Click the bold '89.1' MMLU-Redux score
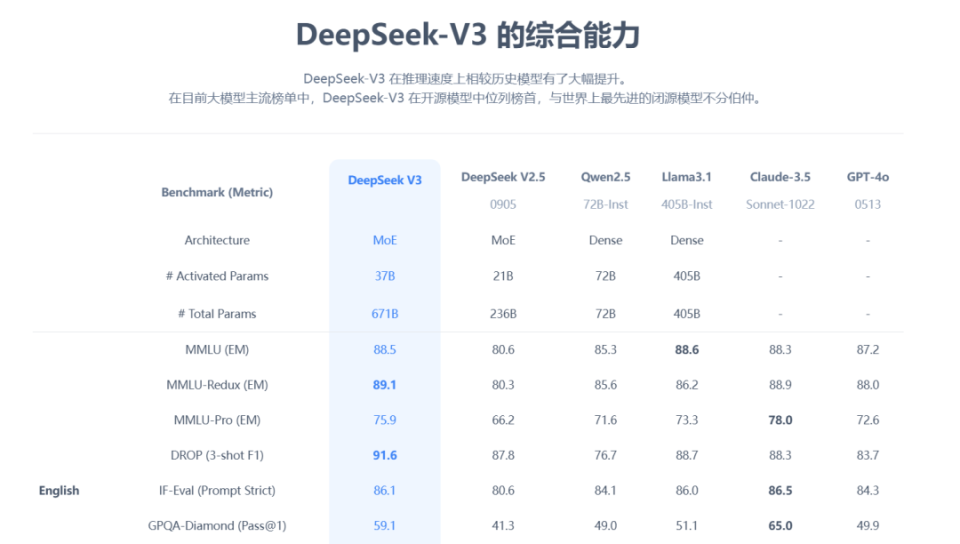This screenshot has height=544, width=960. 384,385
